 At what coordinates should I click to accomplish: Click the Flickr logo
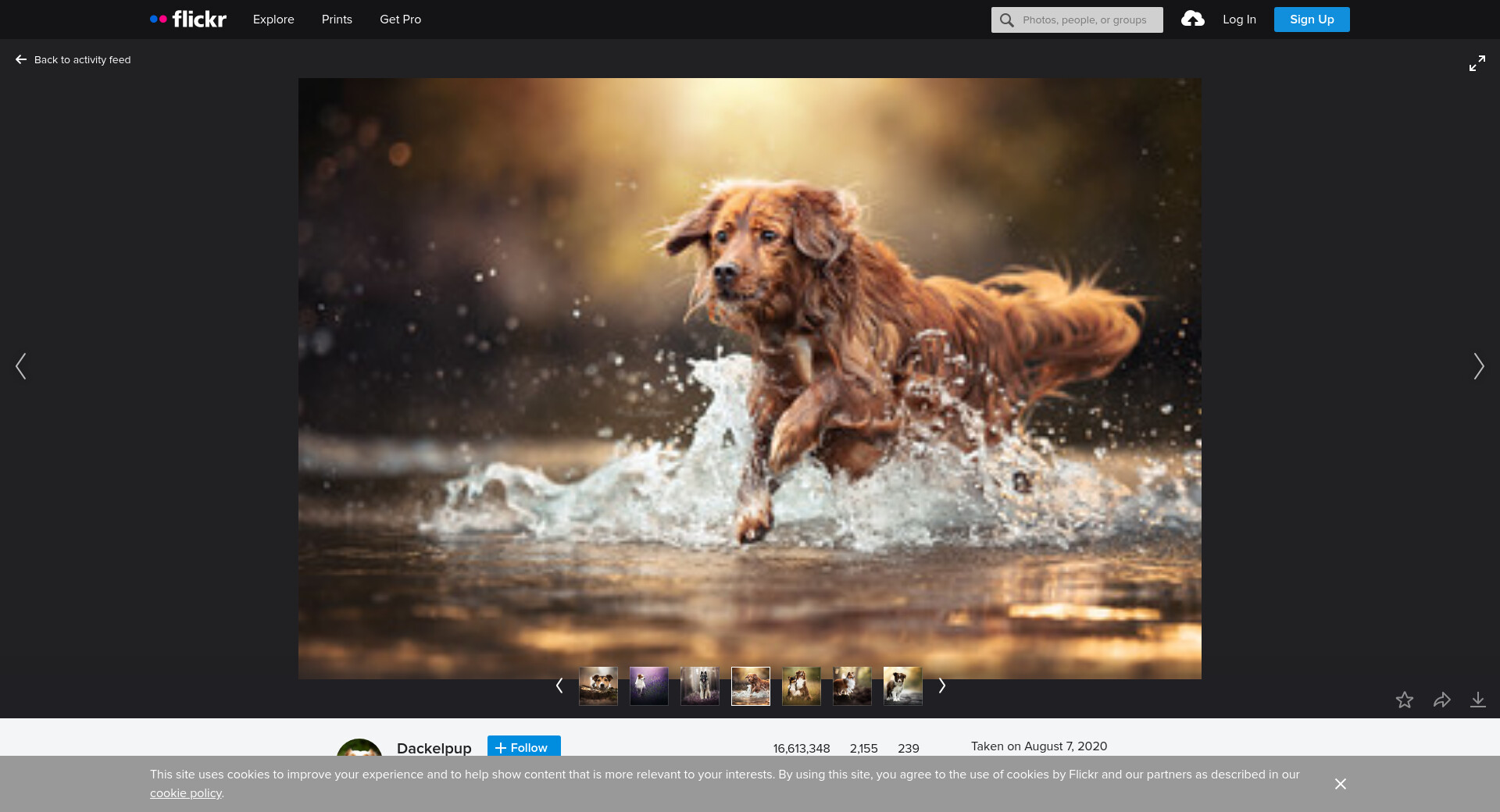(188, 20)
